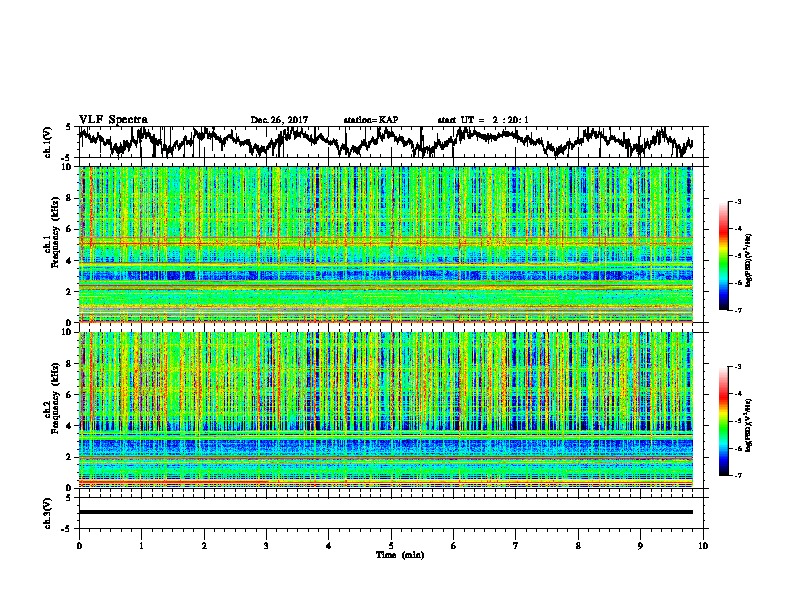The image size is (792, 612).
Task: Click time axis tick label "6"
Action: [x=454, y=546]
